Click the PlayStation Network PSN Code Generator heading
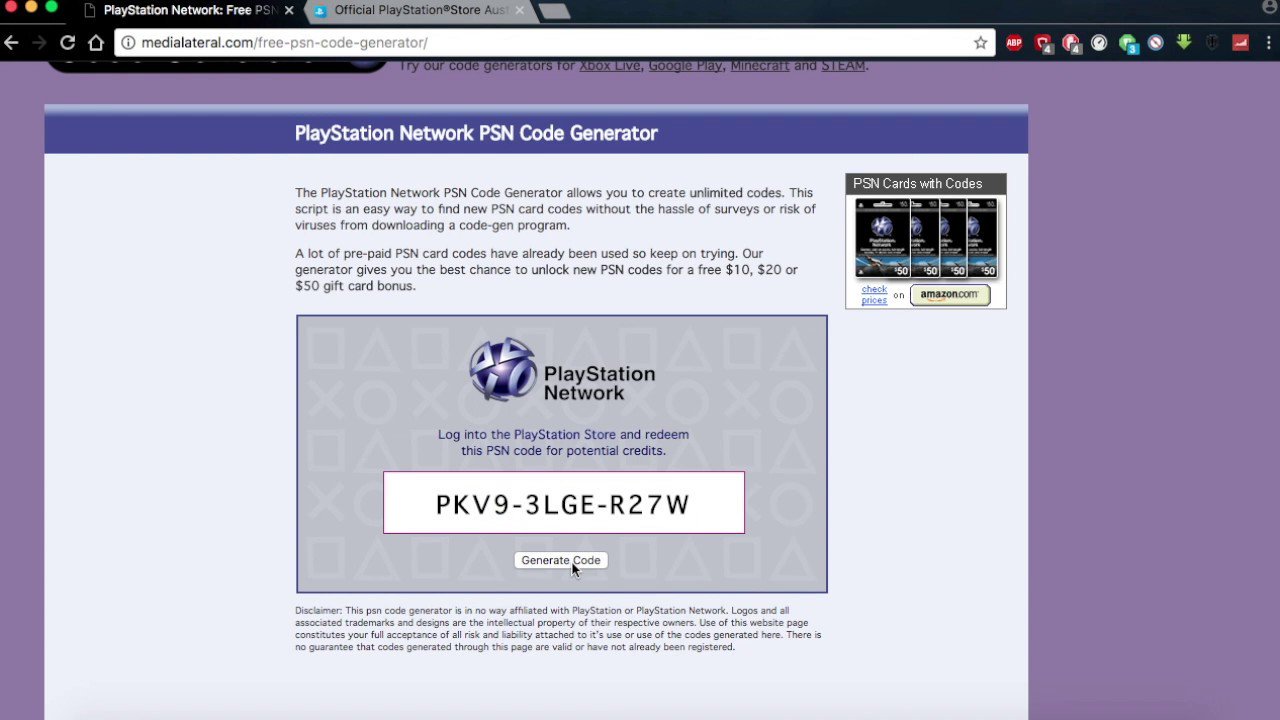Image resolution: width=1280 pixels, height=720 pixels. [476, 133]
